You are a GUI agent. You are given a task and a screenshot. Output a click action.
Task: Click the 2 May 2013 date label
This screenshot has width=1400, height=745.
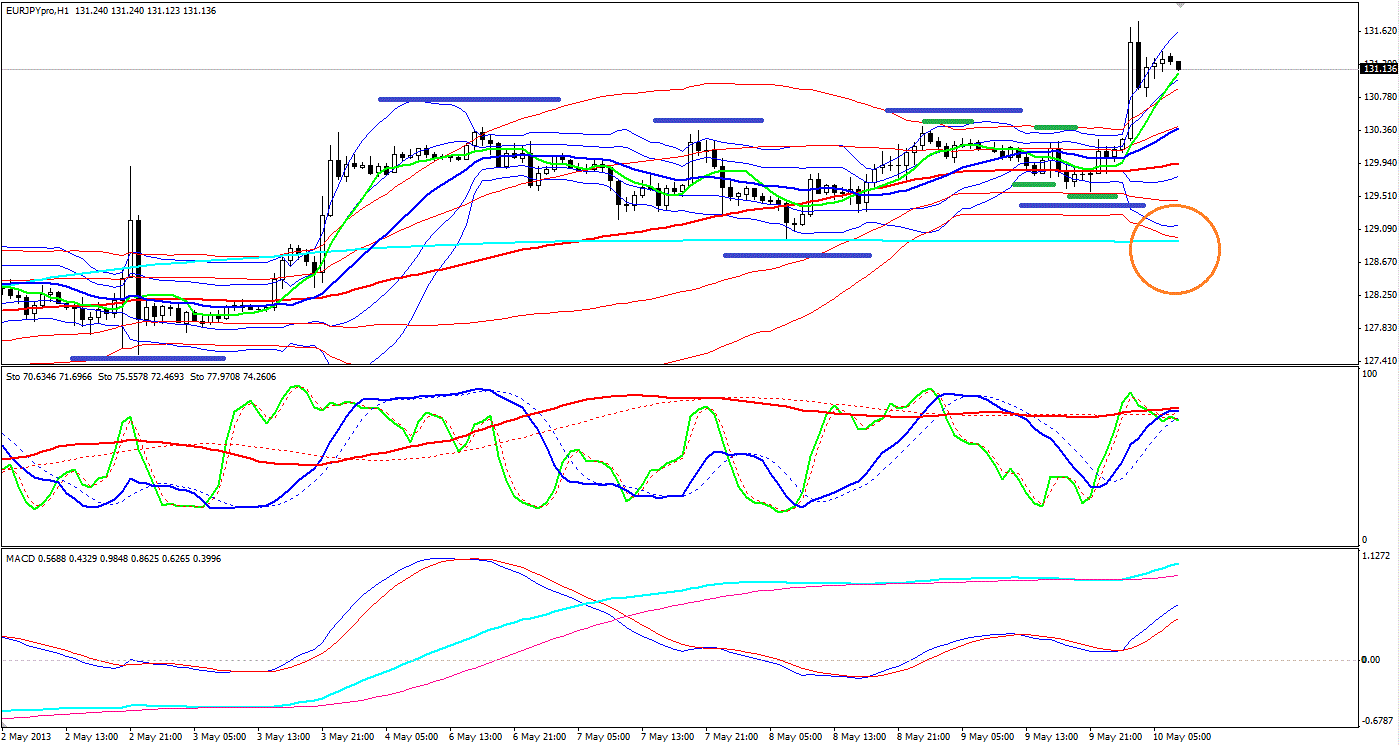coord(30,737)
